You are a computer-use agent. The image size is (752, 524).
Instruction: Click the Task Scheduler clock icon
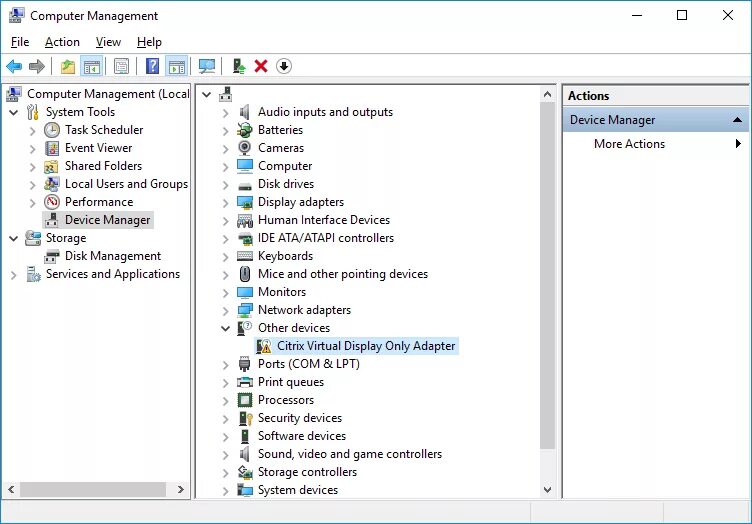click(x=52, y=130)
